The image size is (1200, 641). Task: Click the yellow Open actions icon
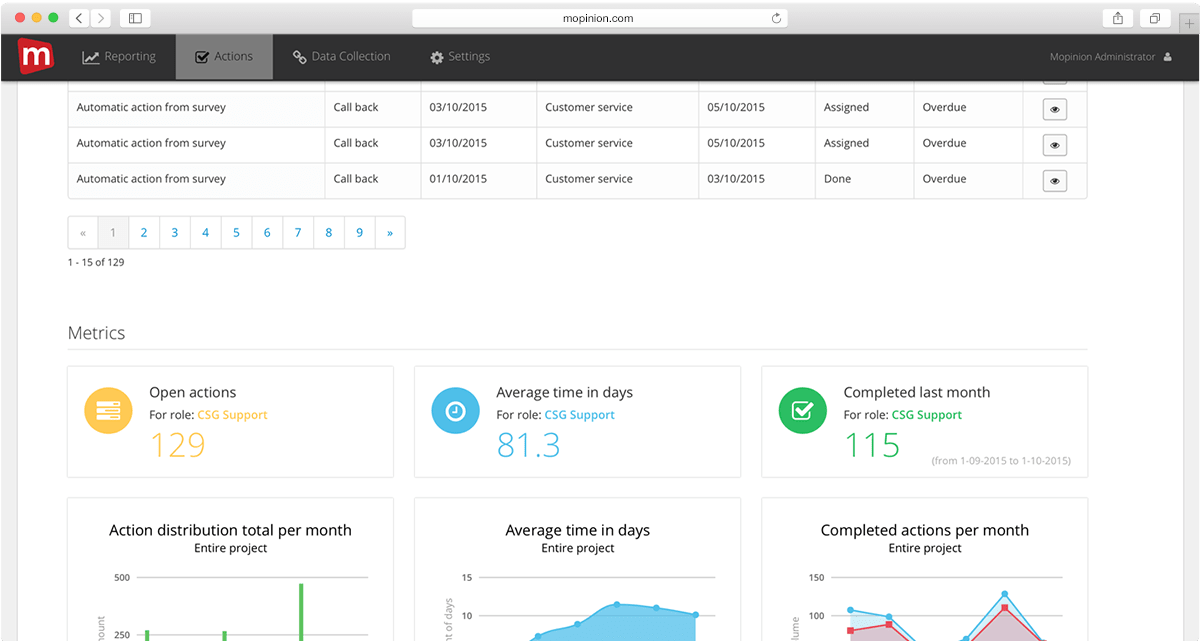click(x=108, y=411)
